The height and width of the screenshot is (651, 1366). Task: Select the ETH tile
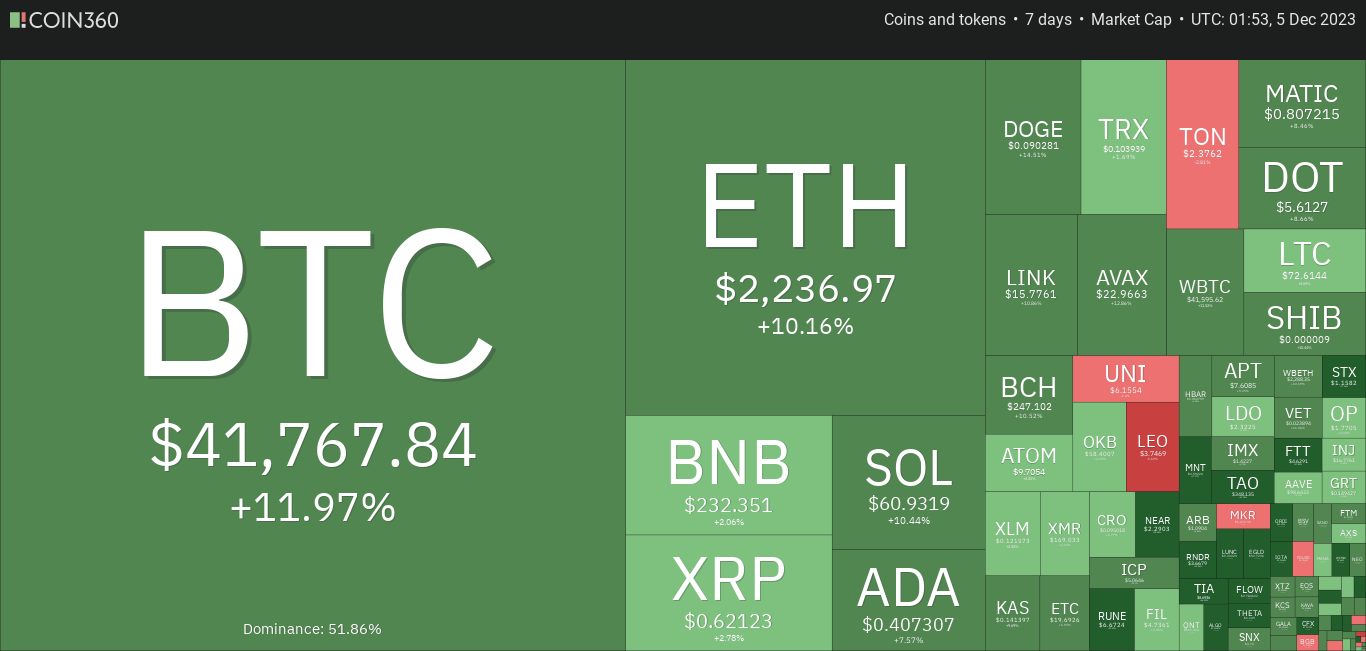tap(805, 237)
